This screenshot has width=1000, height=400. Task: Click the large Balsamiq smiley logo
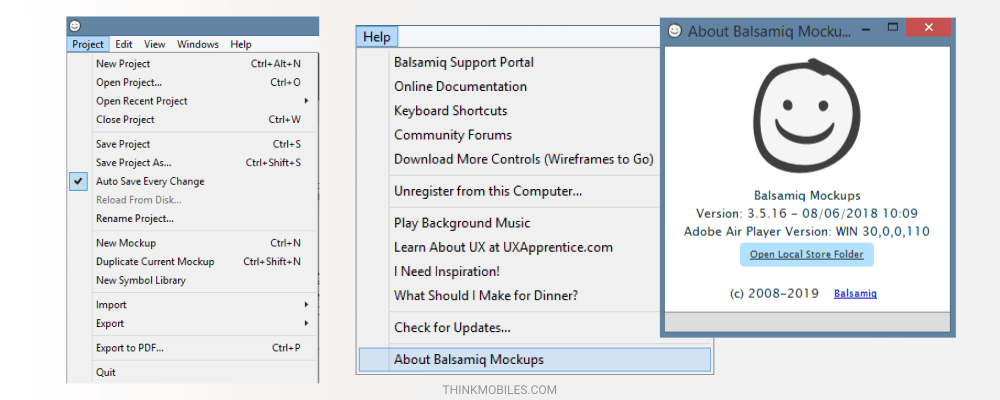coord(806,117)
